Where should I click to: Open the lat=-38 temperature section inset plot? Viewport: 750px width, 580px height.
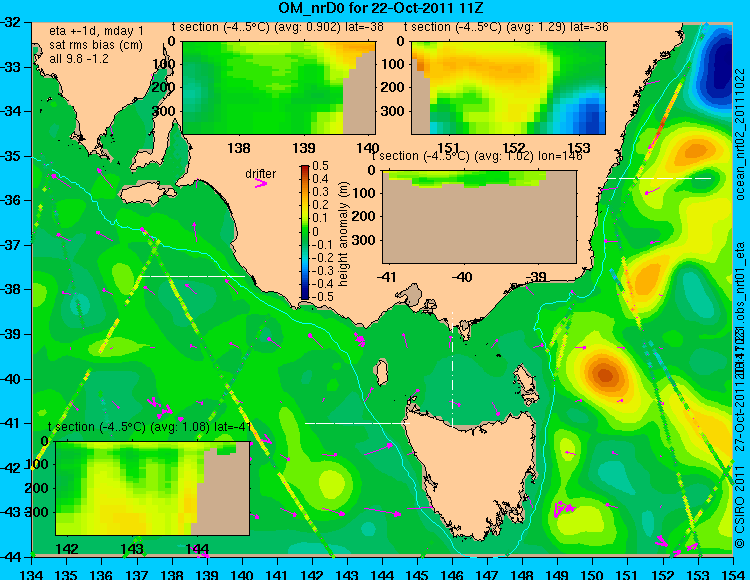point(279,88)
